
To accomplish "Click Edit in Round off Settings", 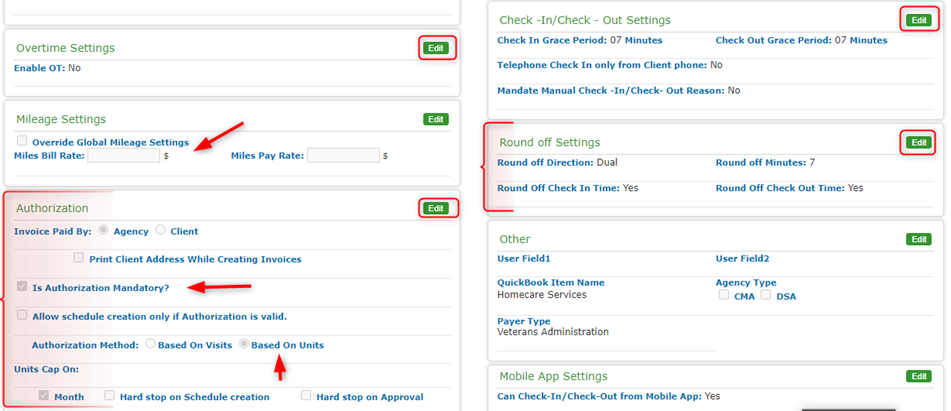I will (x=917, y=142).
